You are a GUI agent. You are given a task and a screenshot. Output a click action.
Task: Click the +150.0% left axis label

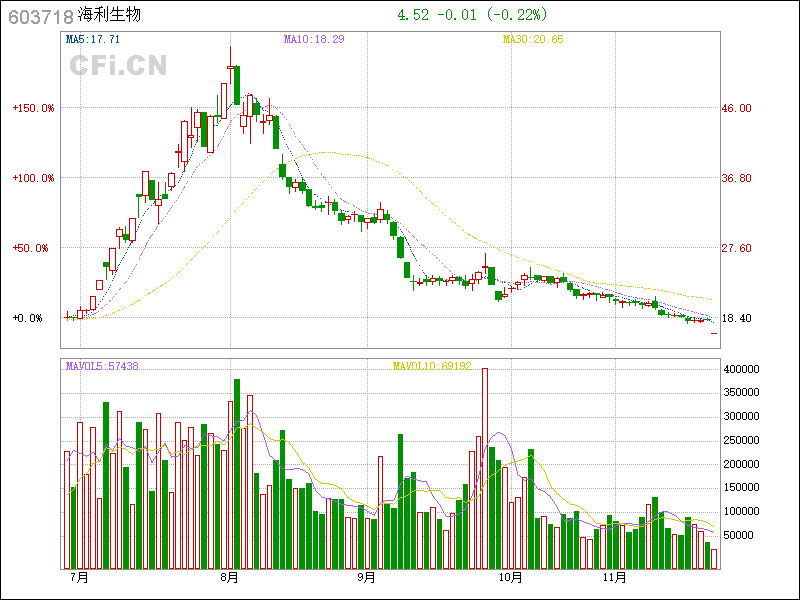coord(33,108)
